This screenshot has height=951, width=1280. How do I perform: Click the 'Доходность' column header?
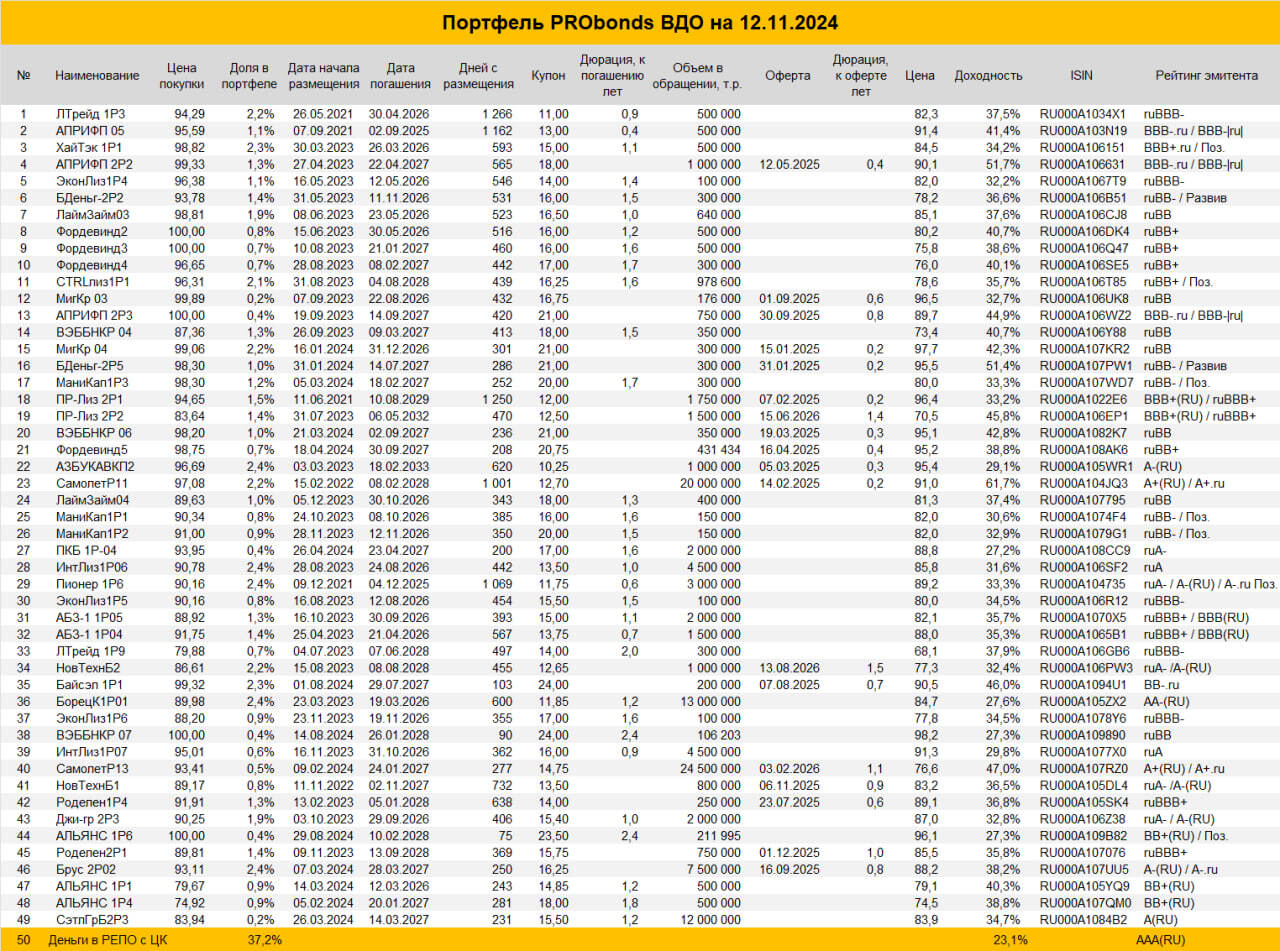point(988,76)
